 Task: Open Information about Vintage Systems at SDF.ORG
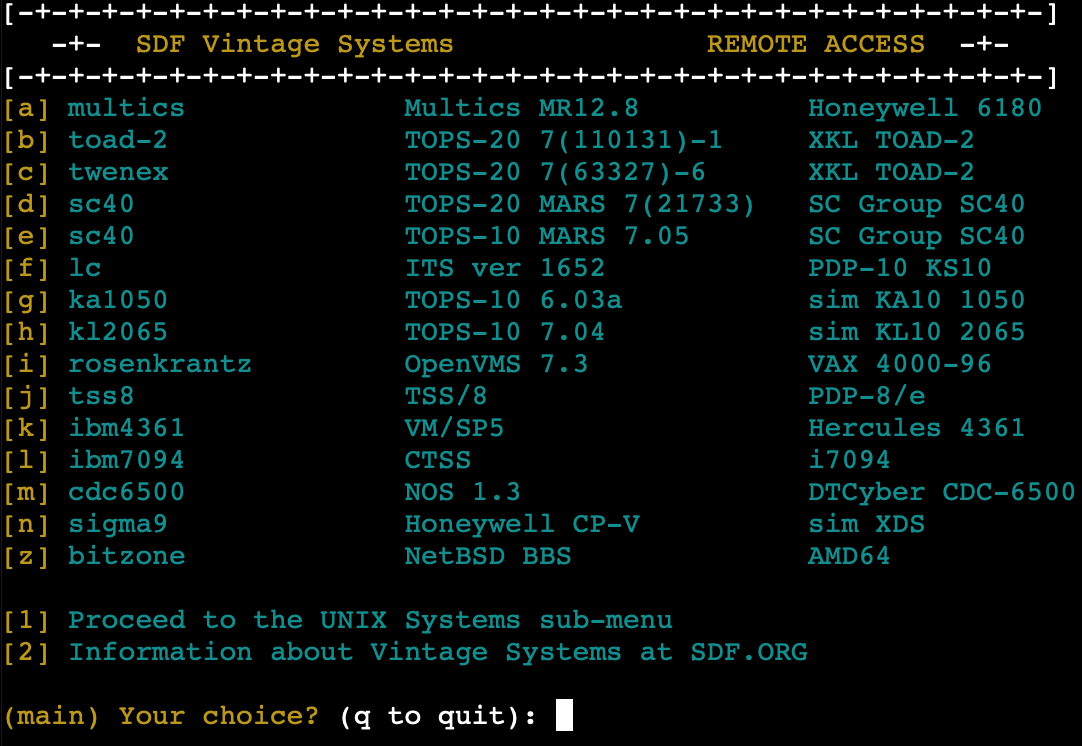[x=437, y=652]
